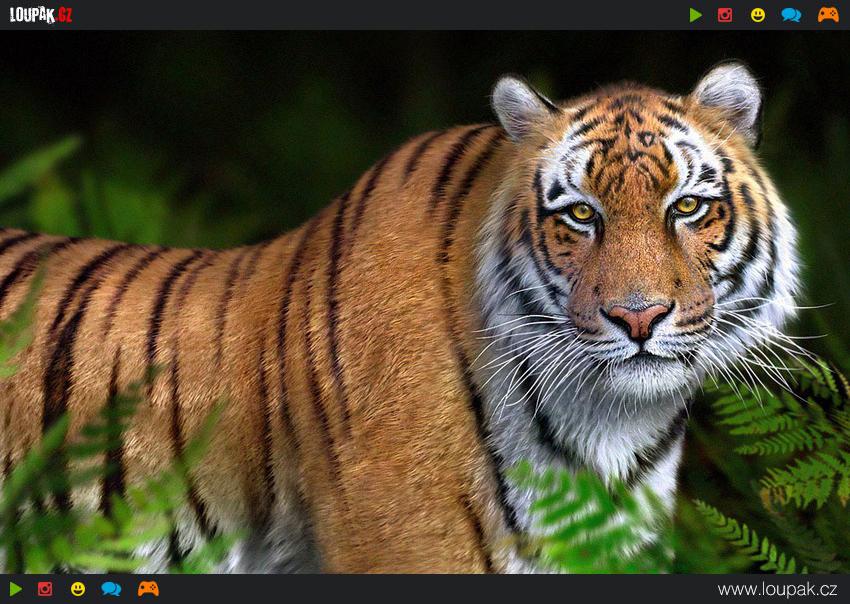Click the red camera icon in bottom bar
Image resolution: width=850 pixels, height=604 pixels.
(45, 589)
